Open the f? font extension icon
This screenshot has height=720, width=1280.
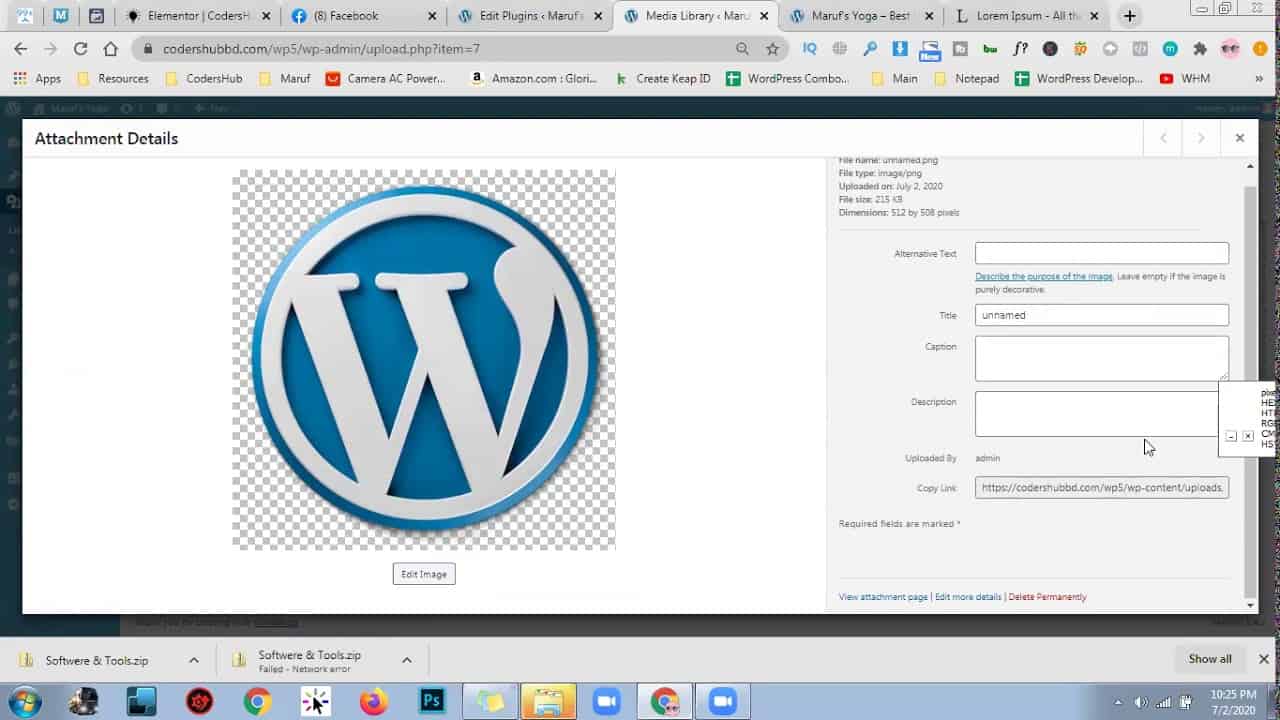point(1020,48)
